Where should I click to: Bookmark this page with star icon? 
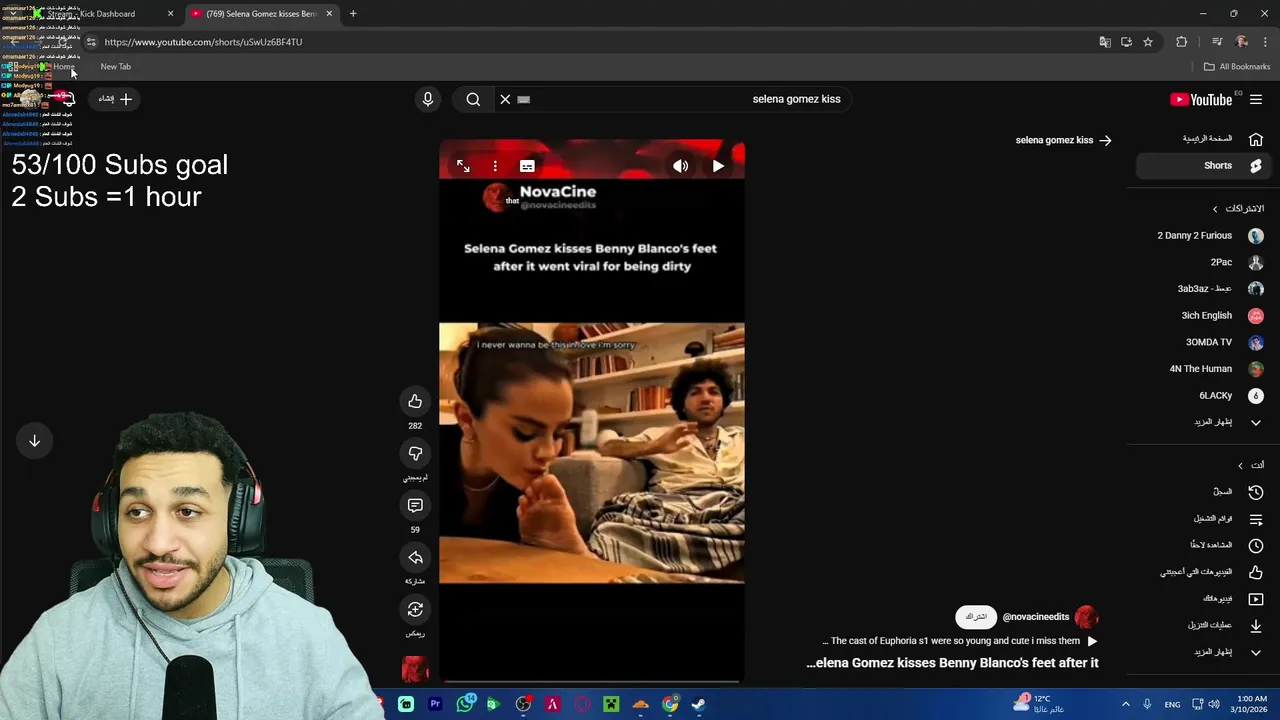(x=1148, y=42)
